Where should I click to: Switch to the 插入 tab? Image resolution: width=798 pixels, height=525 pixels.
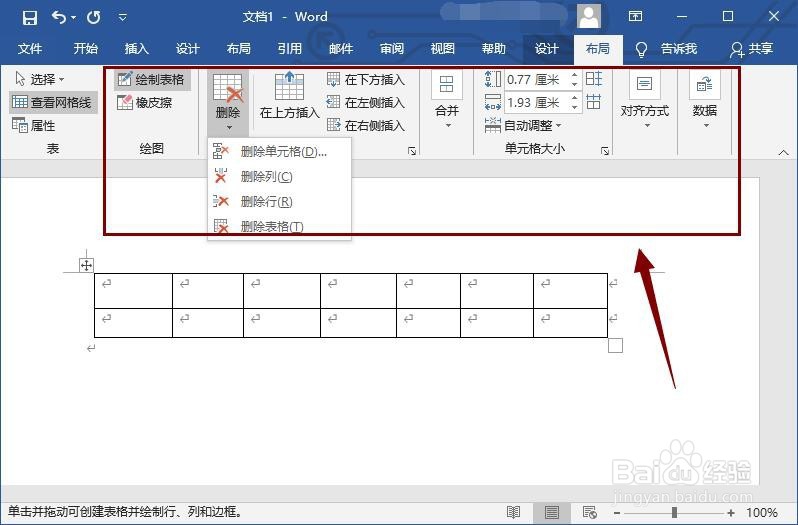[137, 49]
